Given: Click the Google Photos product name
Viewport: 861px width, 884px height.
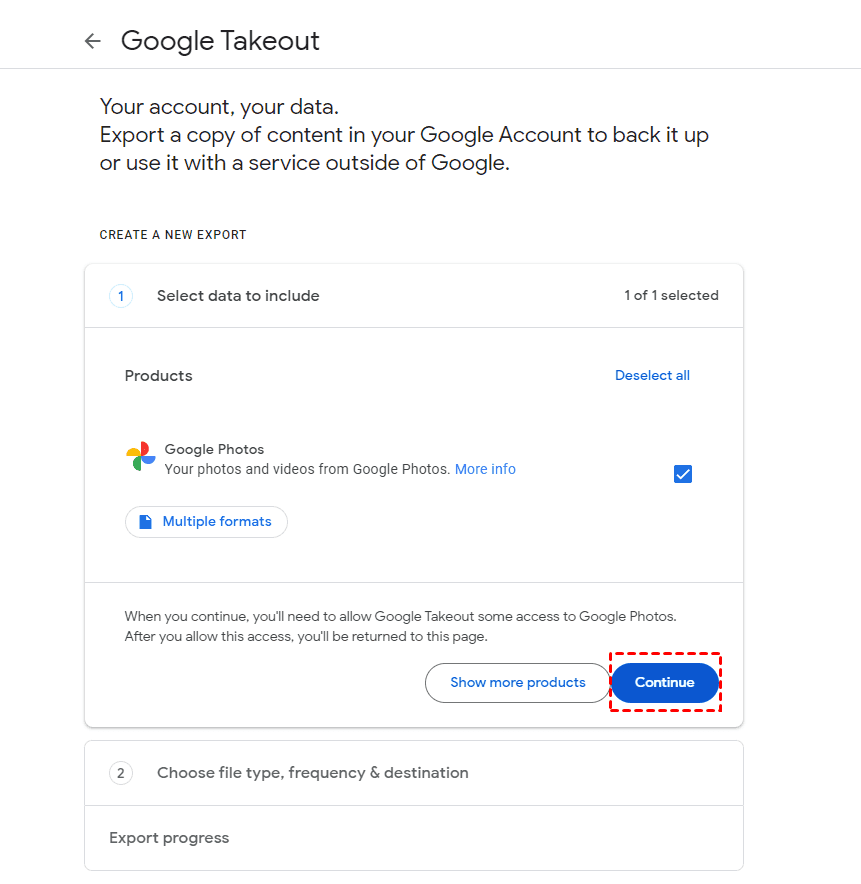Looking at the screenshot, I should pyautogui.click(x=214, y=450).
